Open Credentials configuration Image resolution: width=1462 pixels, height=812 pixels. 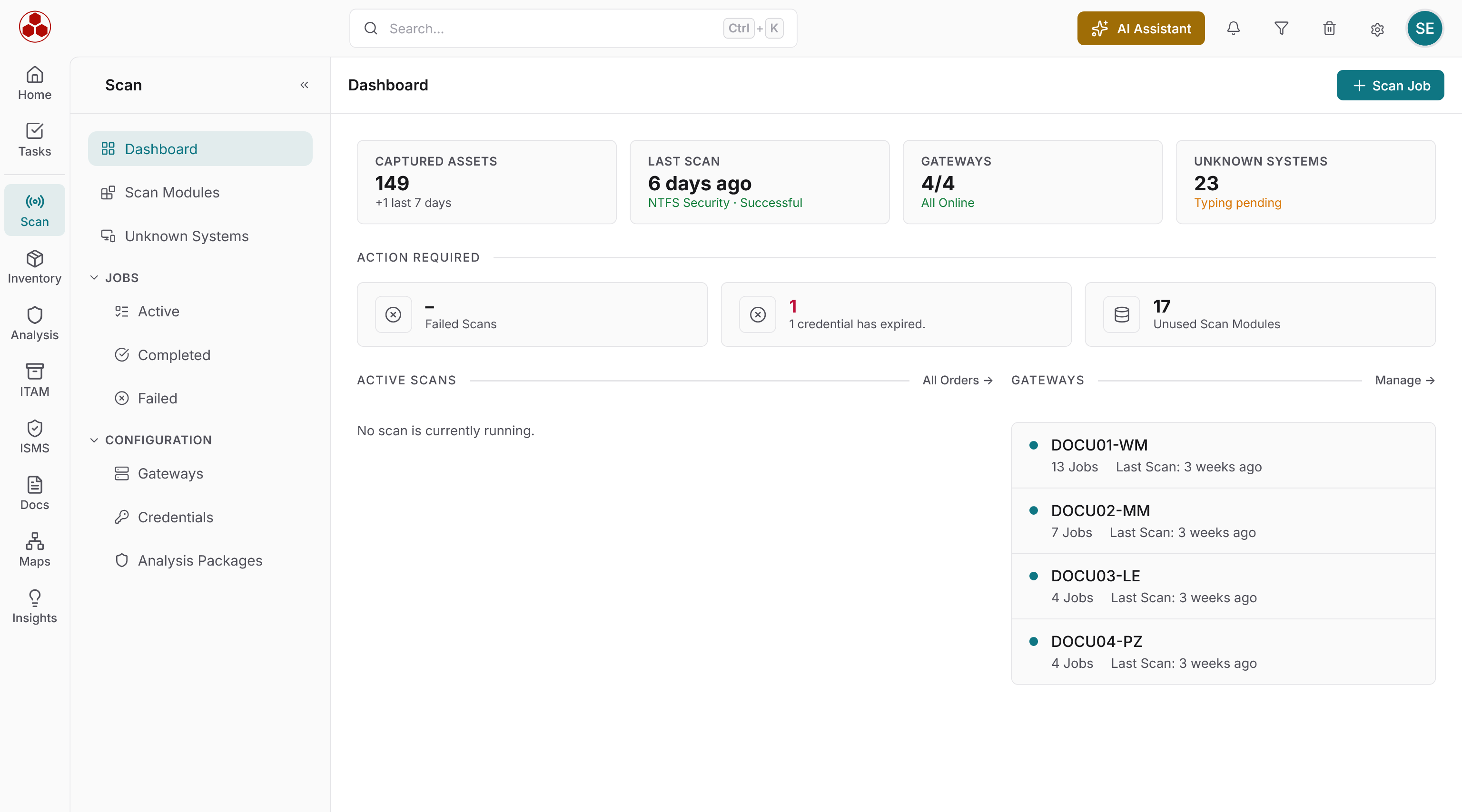(x=207, y=517)
